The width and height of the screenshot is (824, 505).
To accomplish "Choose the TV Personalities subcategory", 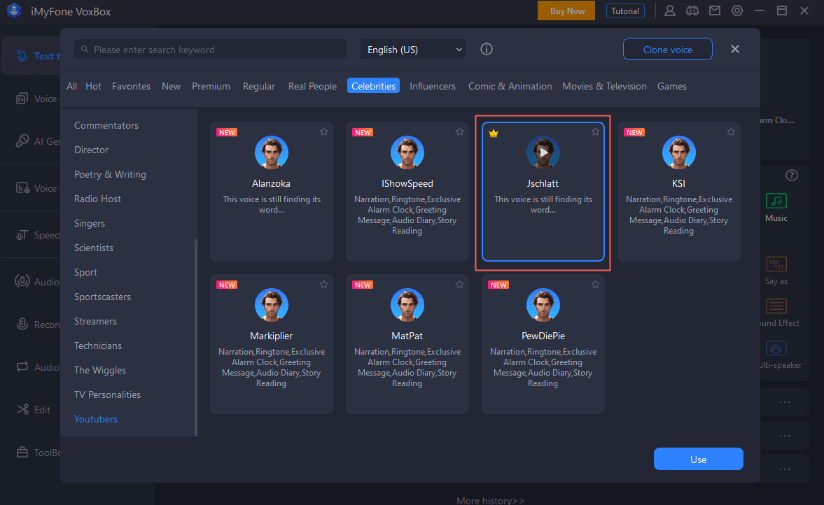I will (x=107, y=395).
